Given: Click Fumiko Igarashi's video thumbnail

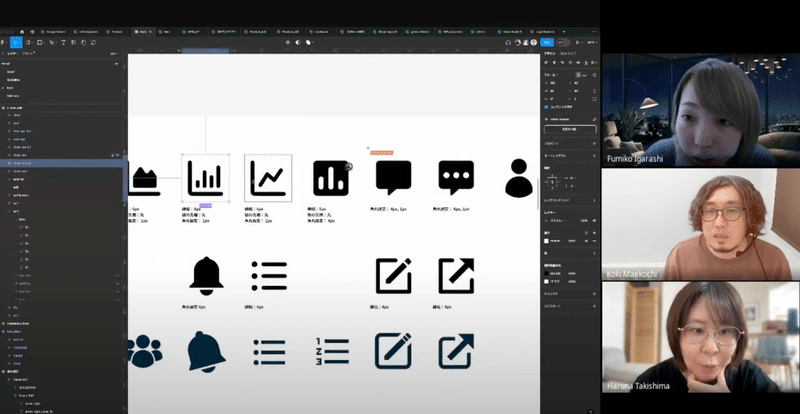Looking at the screenshot, I should [x=701, y=110].
